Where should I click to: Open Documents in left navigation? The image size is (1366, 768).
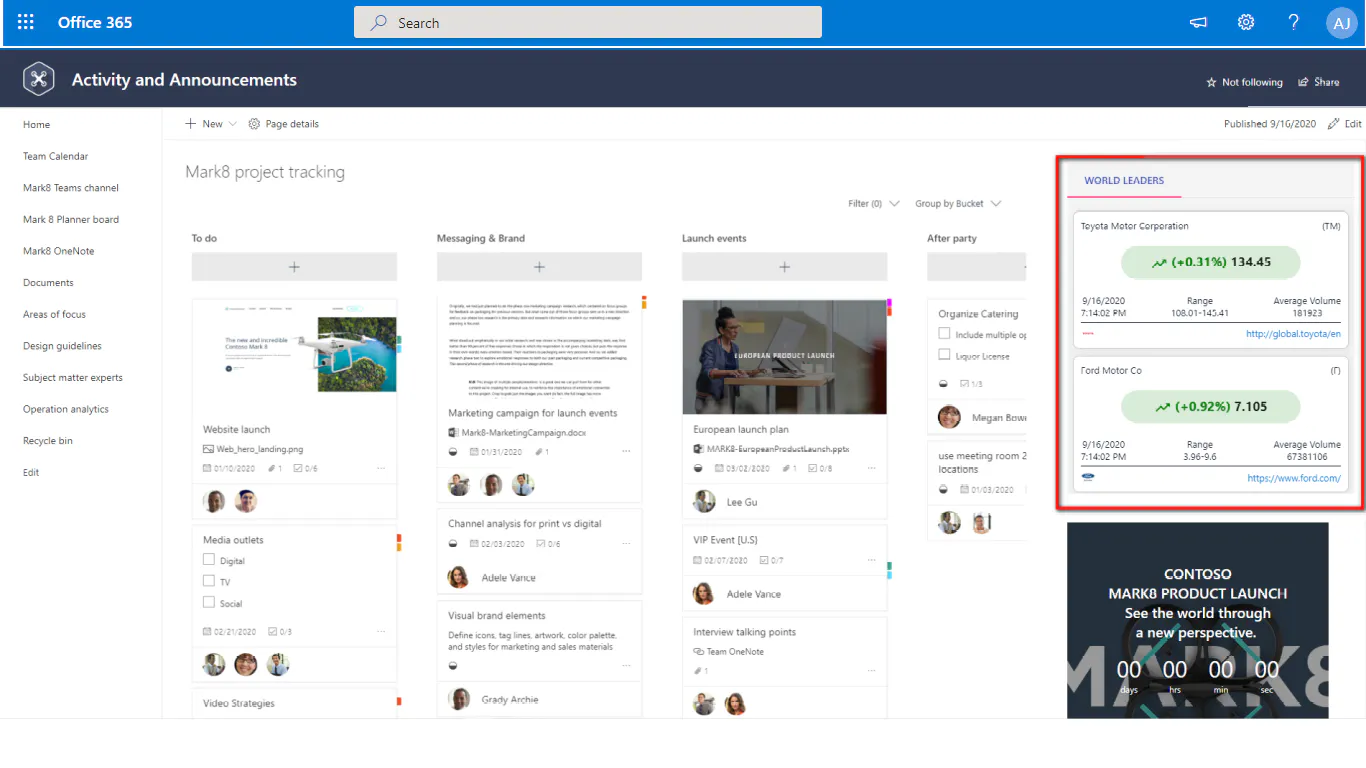48,283
